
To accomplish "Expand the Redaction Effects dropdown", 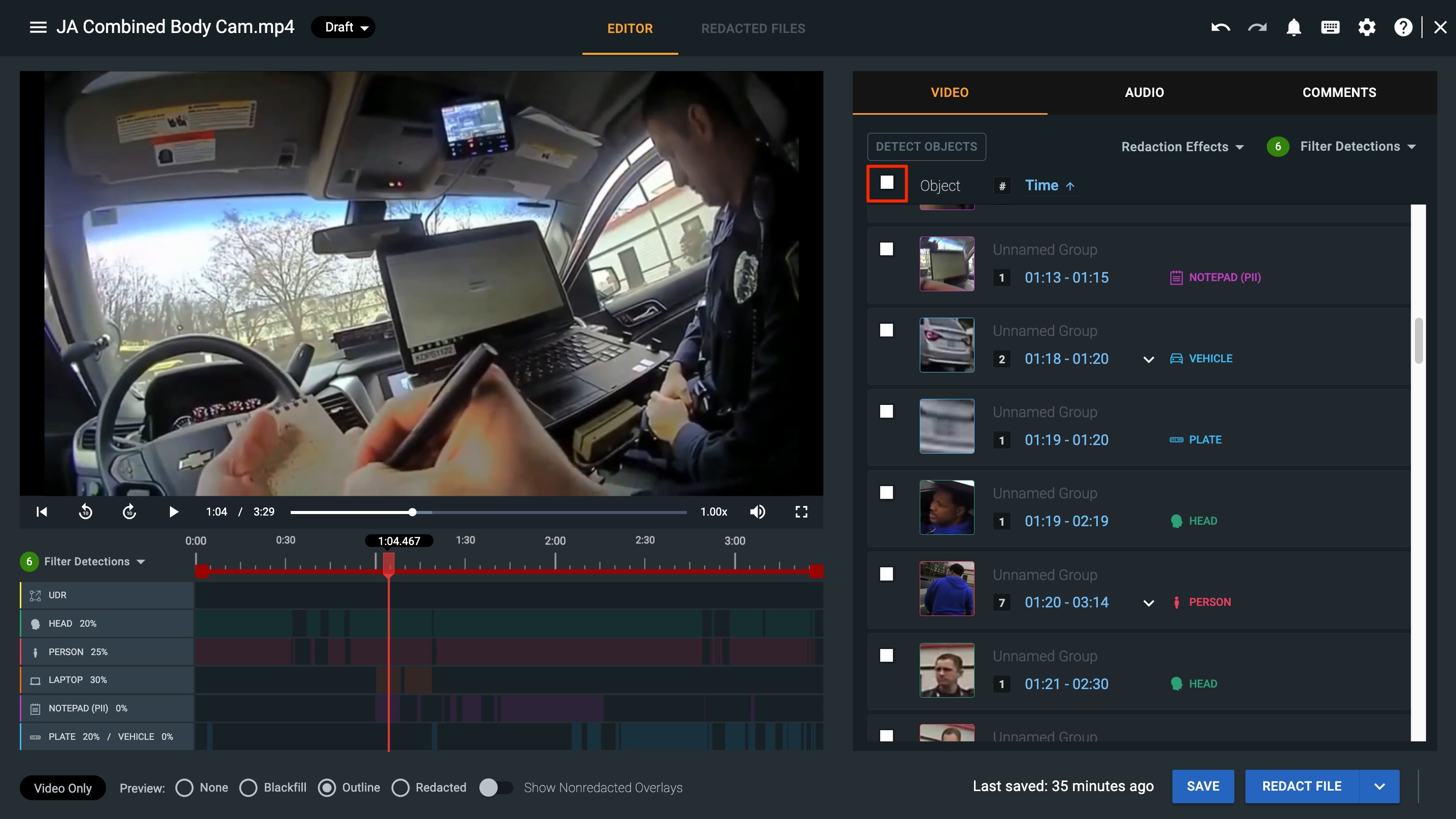I will pyautogui.click(x=1183, y=147).
